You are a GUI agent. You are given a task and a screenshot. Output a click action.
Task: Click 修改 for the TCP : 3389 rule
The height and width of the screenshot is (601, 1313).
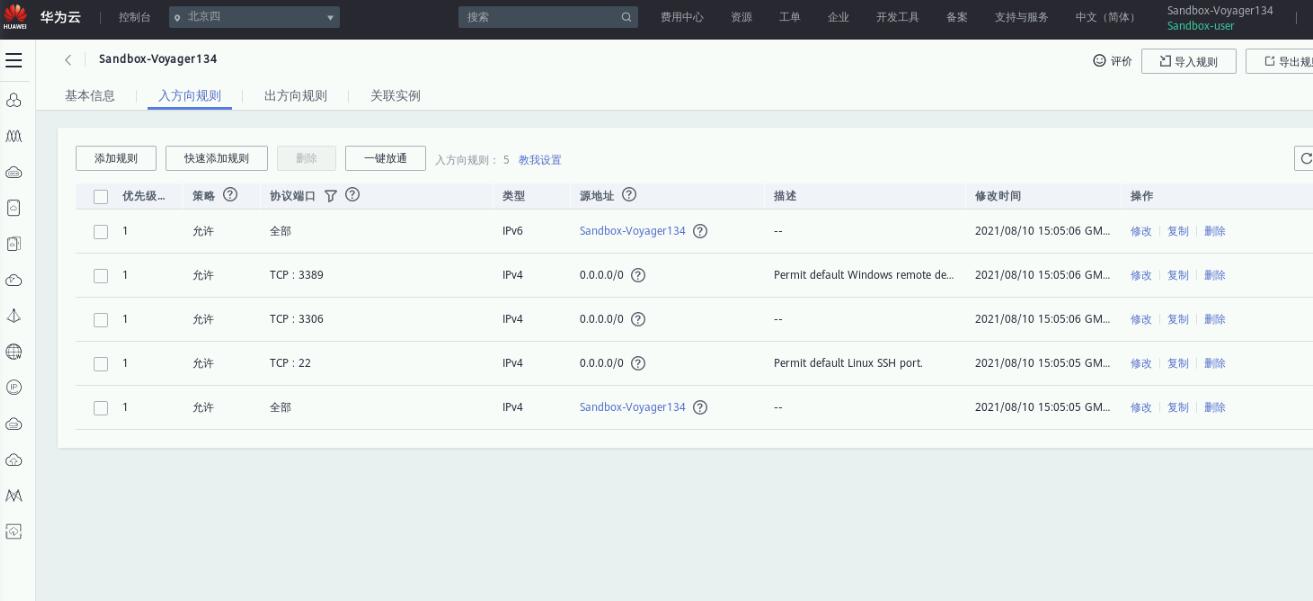point(1141,276)
